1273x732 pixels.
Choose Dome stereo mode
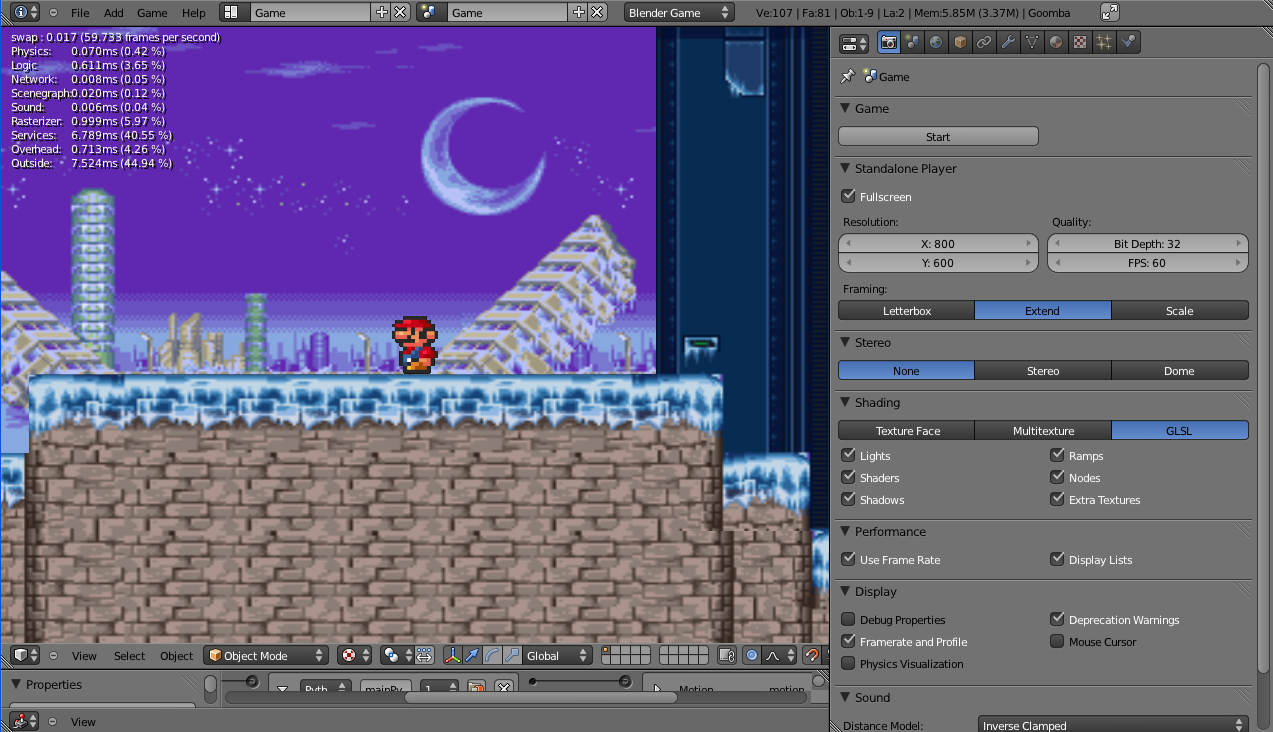1180,370
